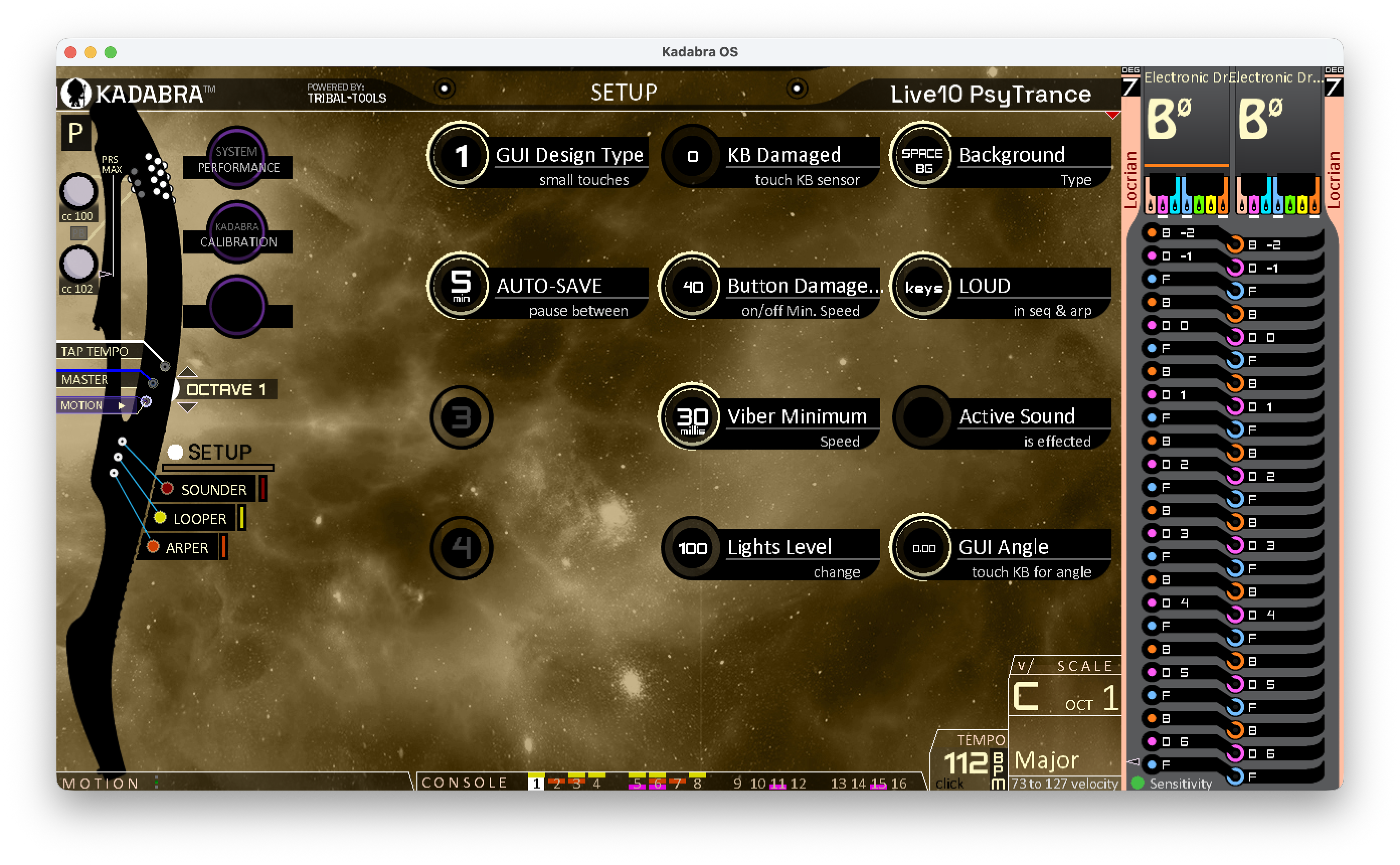Click the AUTO-SAVE 5 min dial

[460, 286]
